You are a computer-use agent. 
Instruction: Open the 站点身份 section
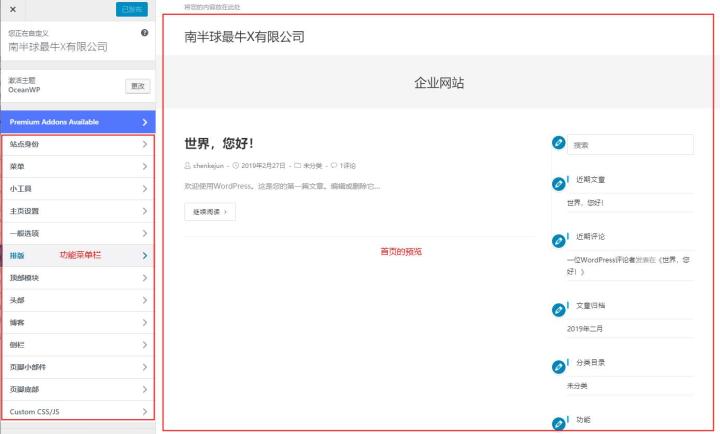click(78, 144)
